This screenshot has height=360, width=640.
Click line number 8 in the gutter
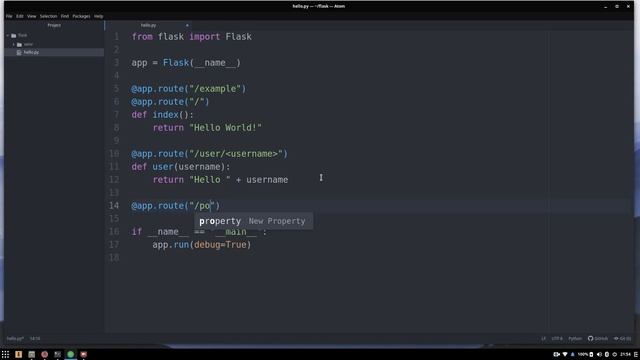point(116,128)
